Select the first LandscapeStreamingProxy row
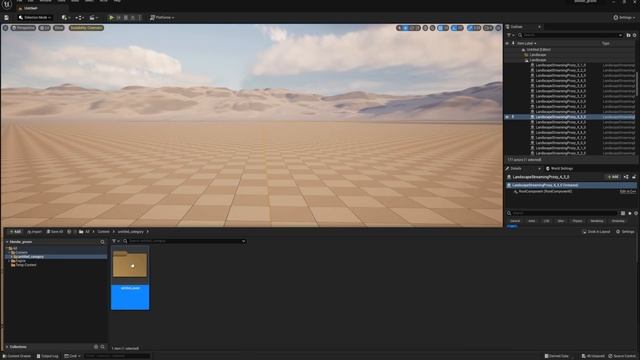640x360 pixels. tap(560, 65)
